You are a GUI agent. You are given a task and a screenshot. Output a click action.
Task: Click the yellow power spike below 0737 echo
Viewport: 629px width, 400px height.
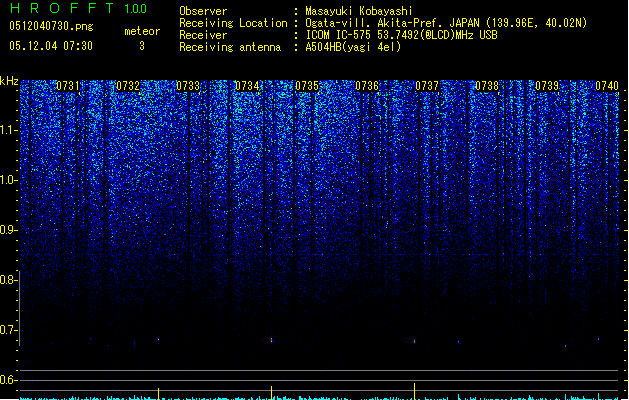pos(414,391)
